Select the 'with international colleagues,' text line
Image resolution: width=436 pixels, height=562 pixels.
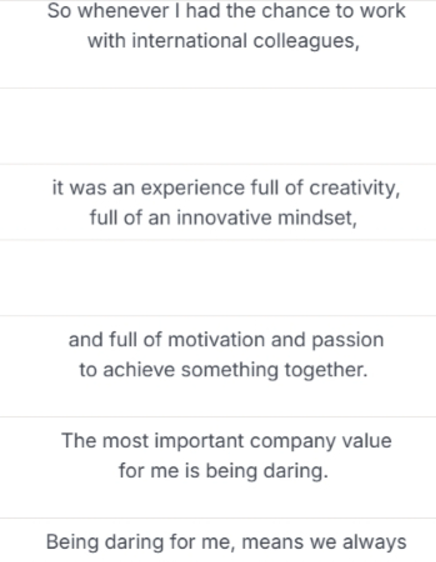click(223, 41)
